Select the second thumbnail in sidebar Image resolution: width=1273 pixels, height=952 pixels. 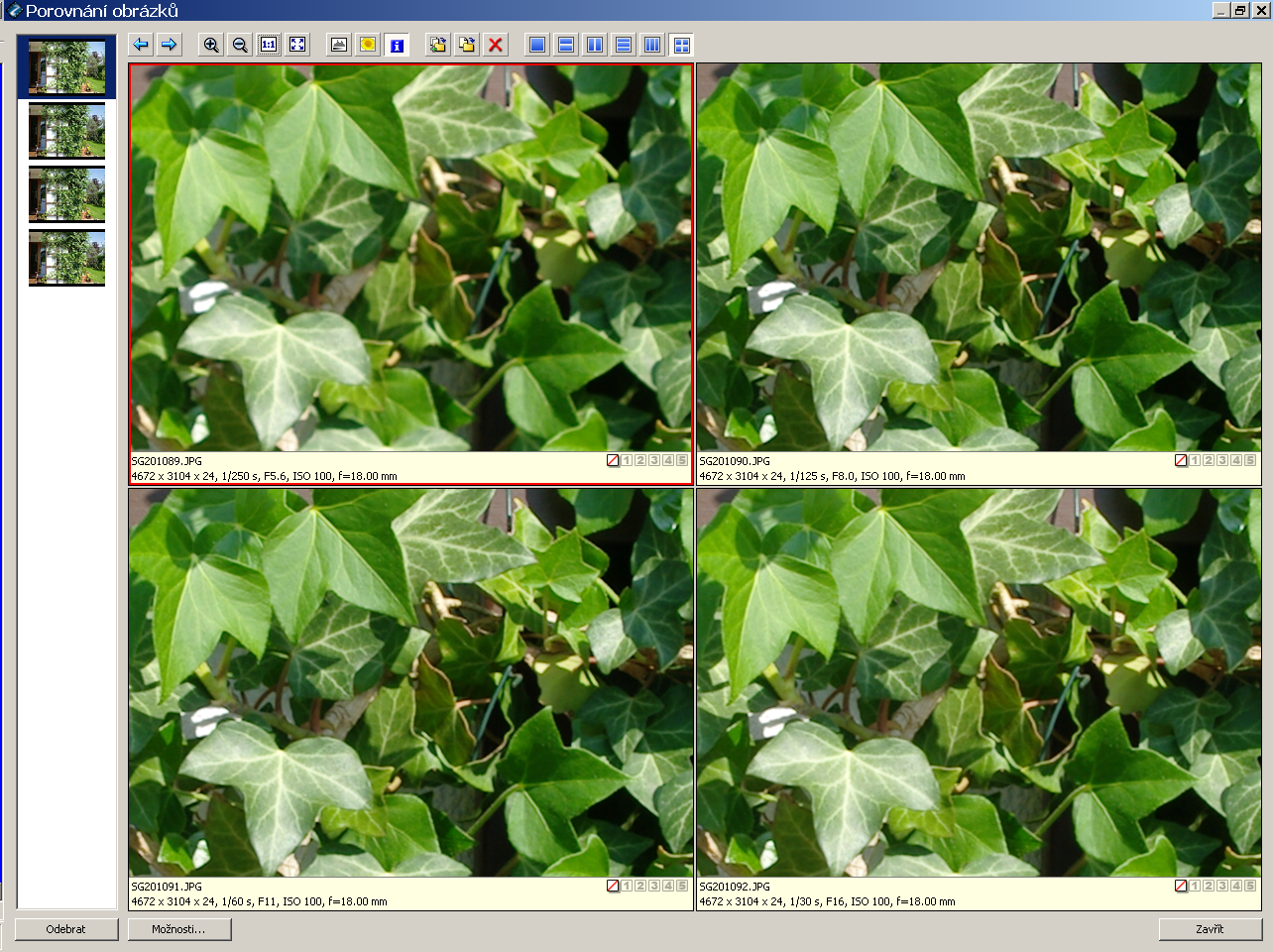66,130
